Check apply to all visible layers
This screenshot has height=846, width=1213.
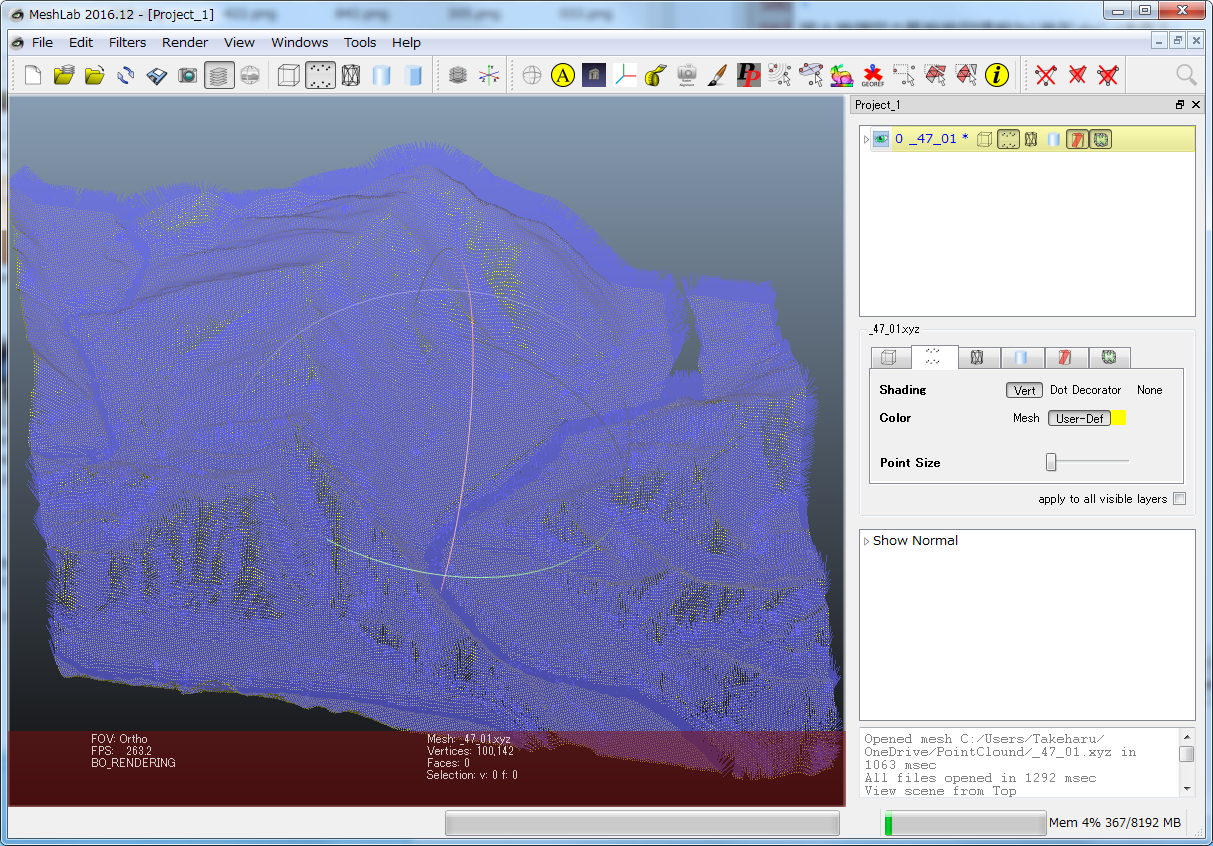[x=1180, y=499]
